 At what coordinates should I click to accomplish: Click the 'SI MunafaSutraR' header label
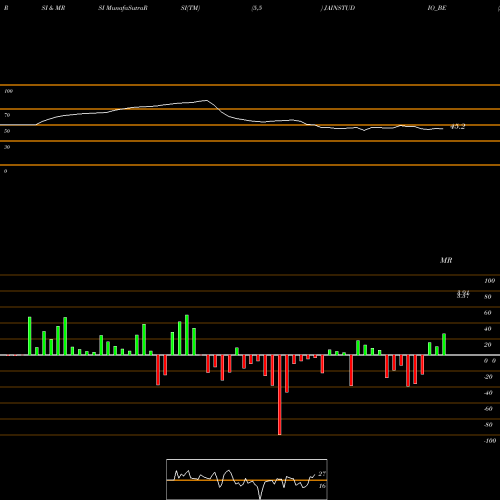[123, 8]
